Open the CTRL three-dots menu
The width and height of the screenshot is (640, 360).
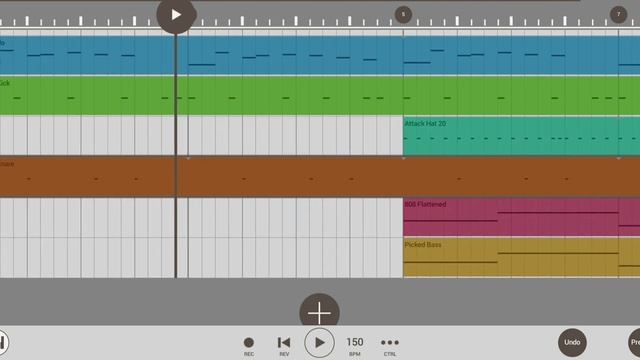(390, 345)
